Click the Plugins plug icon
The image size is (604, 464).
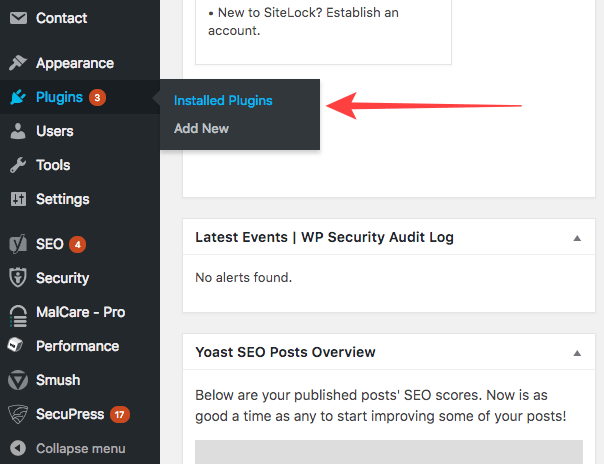click(17, 97)
